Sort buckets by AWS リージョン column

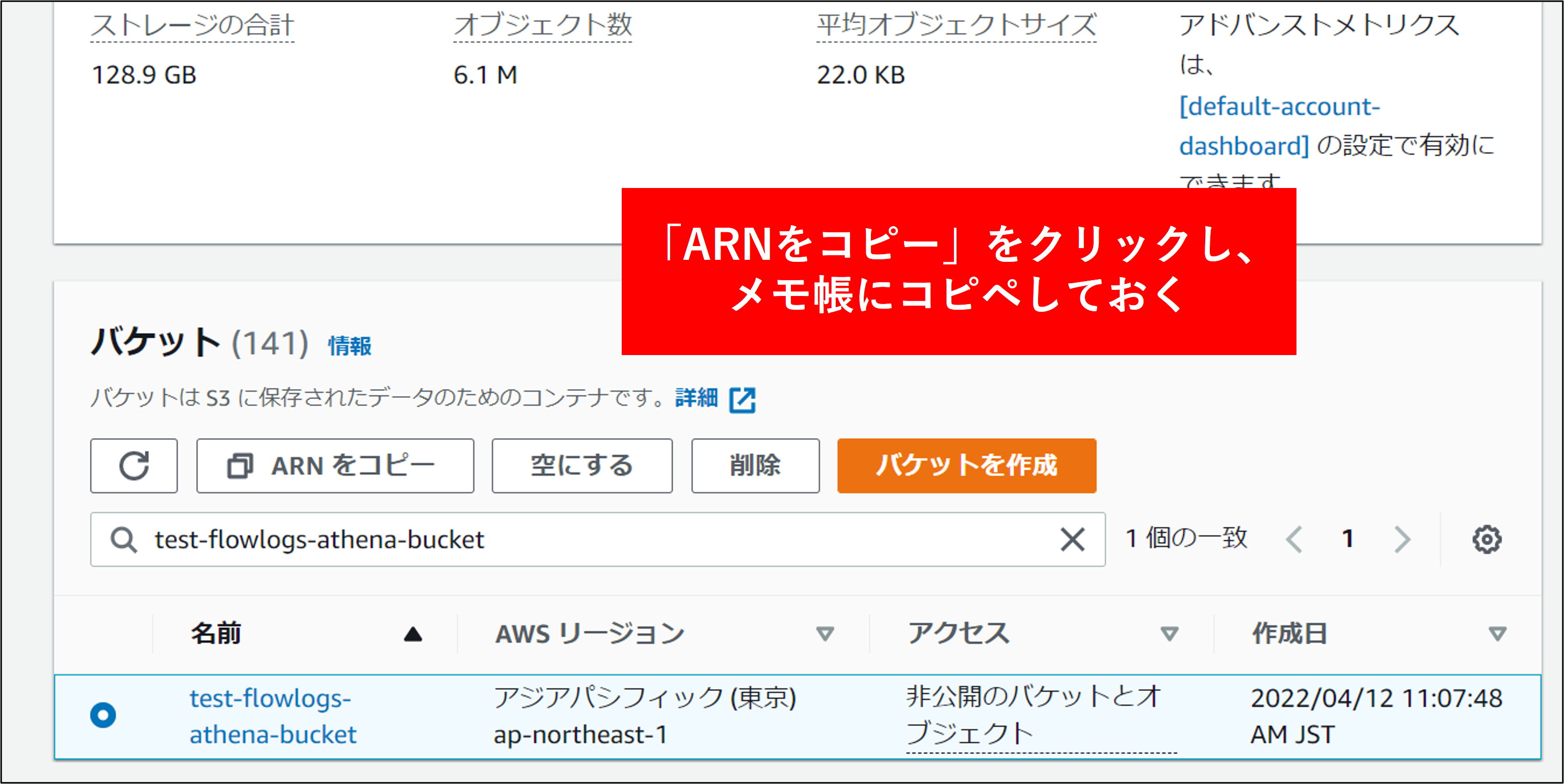click(x=825, y=634)
